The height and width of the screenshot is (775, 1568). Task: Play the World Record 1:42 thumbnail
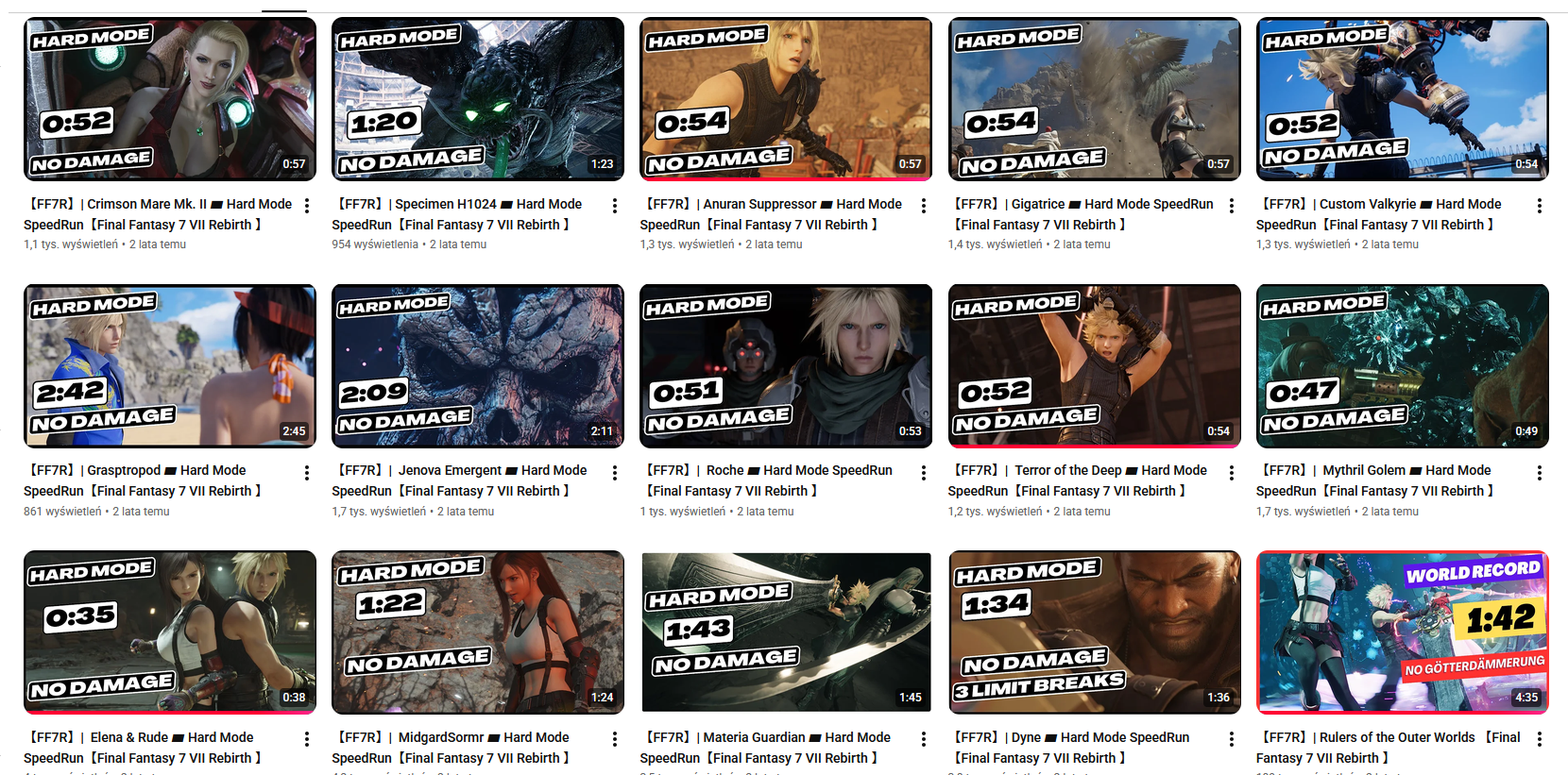pos(1403,632)
